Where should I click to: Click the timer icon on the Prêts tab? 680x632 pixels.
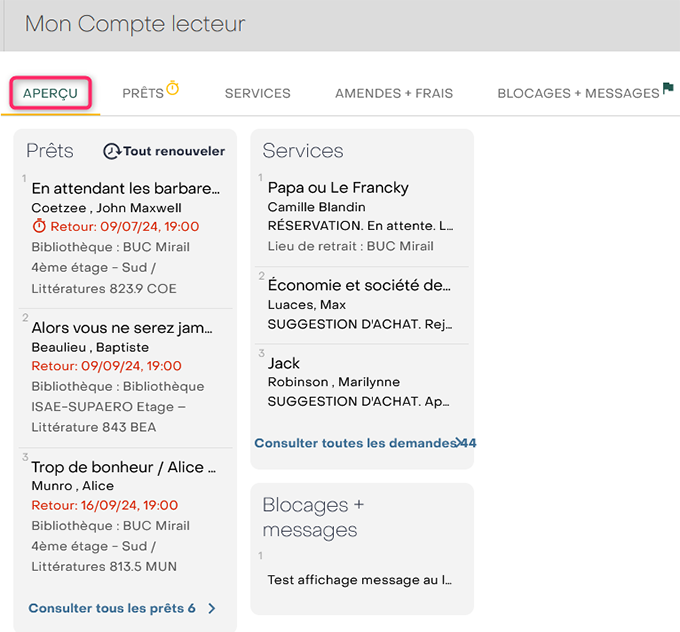coord(173,88)
